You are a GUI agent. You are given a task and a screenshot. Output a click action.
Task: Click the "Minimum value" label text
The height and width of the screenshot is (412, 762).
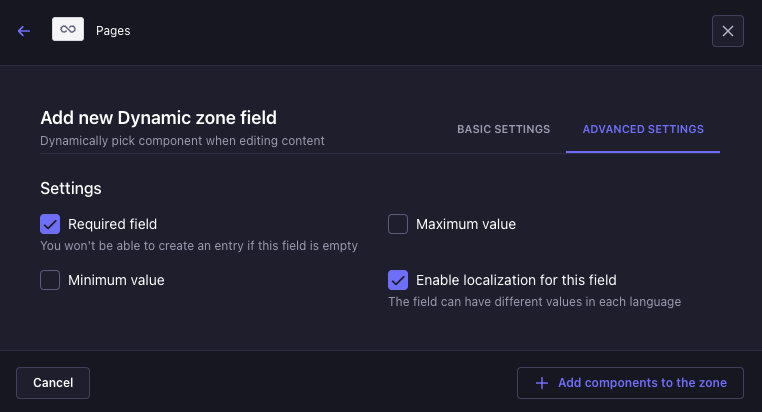pyautogui.click(x=116, y=280)
